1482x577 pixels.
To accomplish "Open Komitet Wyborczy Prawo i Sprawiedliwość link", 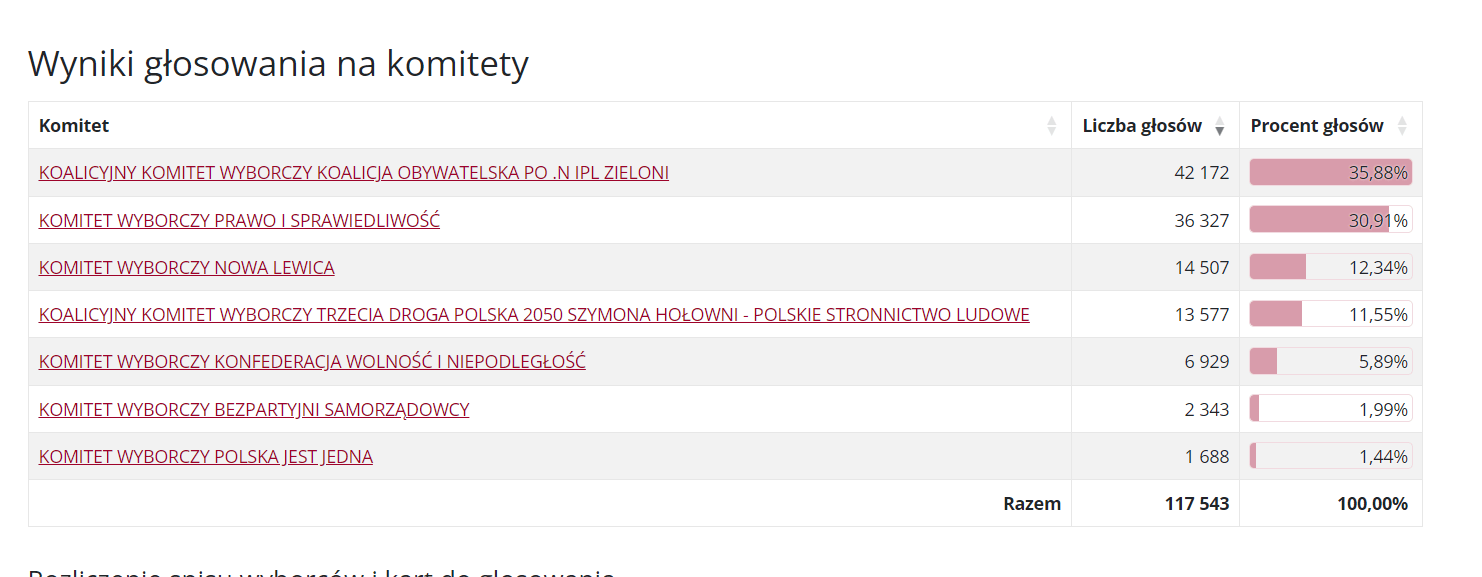I will pos(239,220).
